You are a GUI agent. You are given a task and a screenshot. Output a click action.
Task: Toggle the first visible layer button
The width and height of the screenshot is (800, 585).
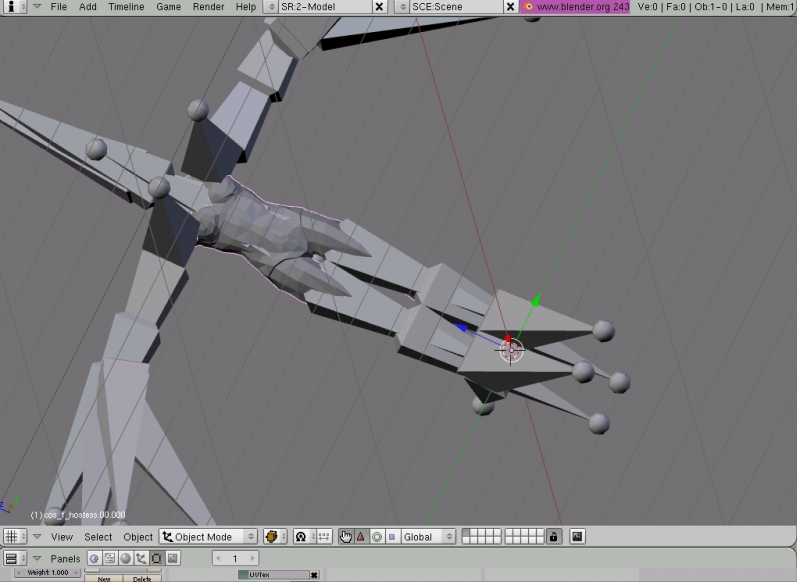466,533
